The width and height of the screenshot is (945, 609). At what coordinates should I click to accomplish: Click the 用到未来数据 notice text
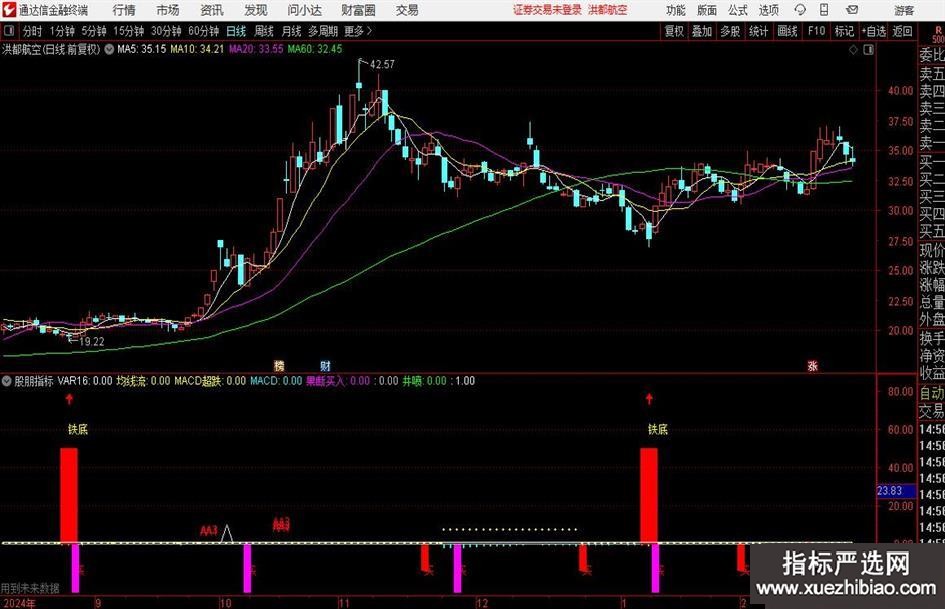[30, 588]
